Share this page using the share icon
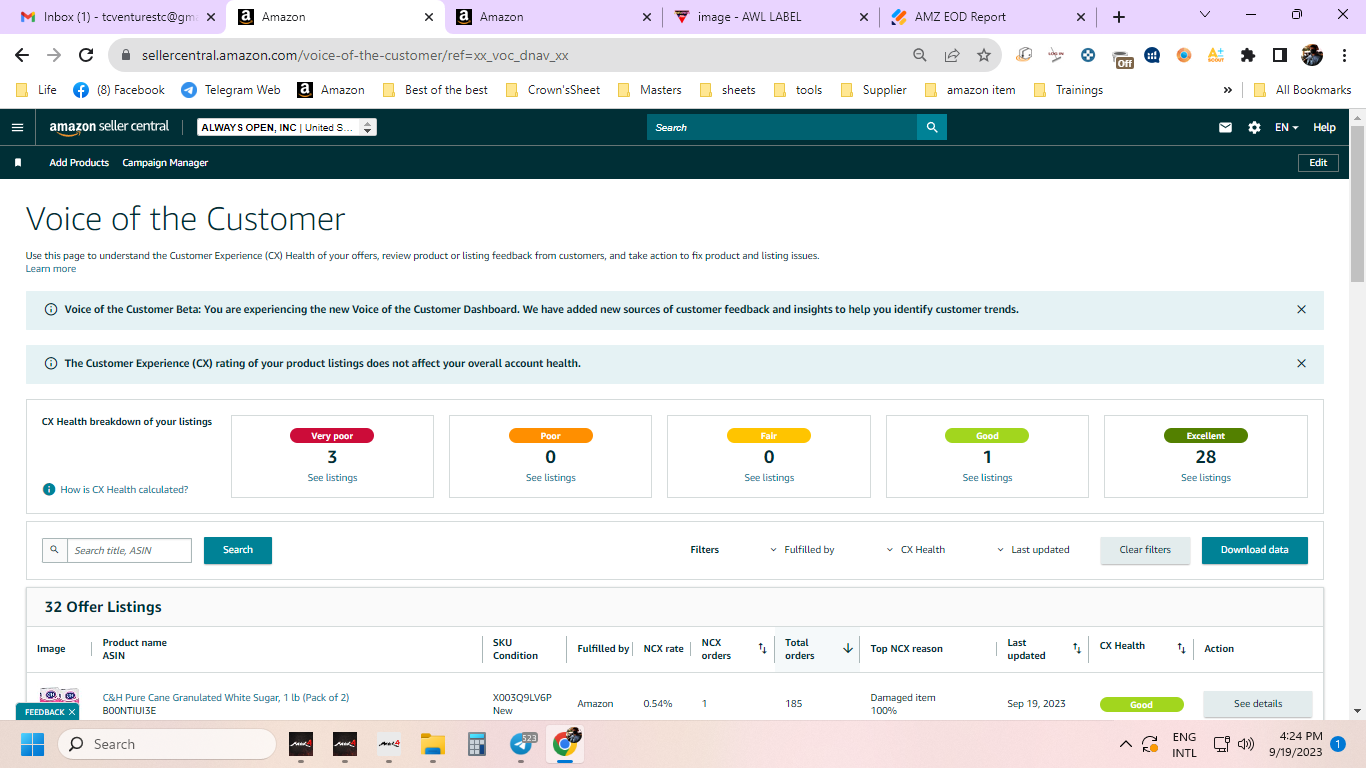1366x768 pixels. [952, 55]
